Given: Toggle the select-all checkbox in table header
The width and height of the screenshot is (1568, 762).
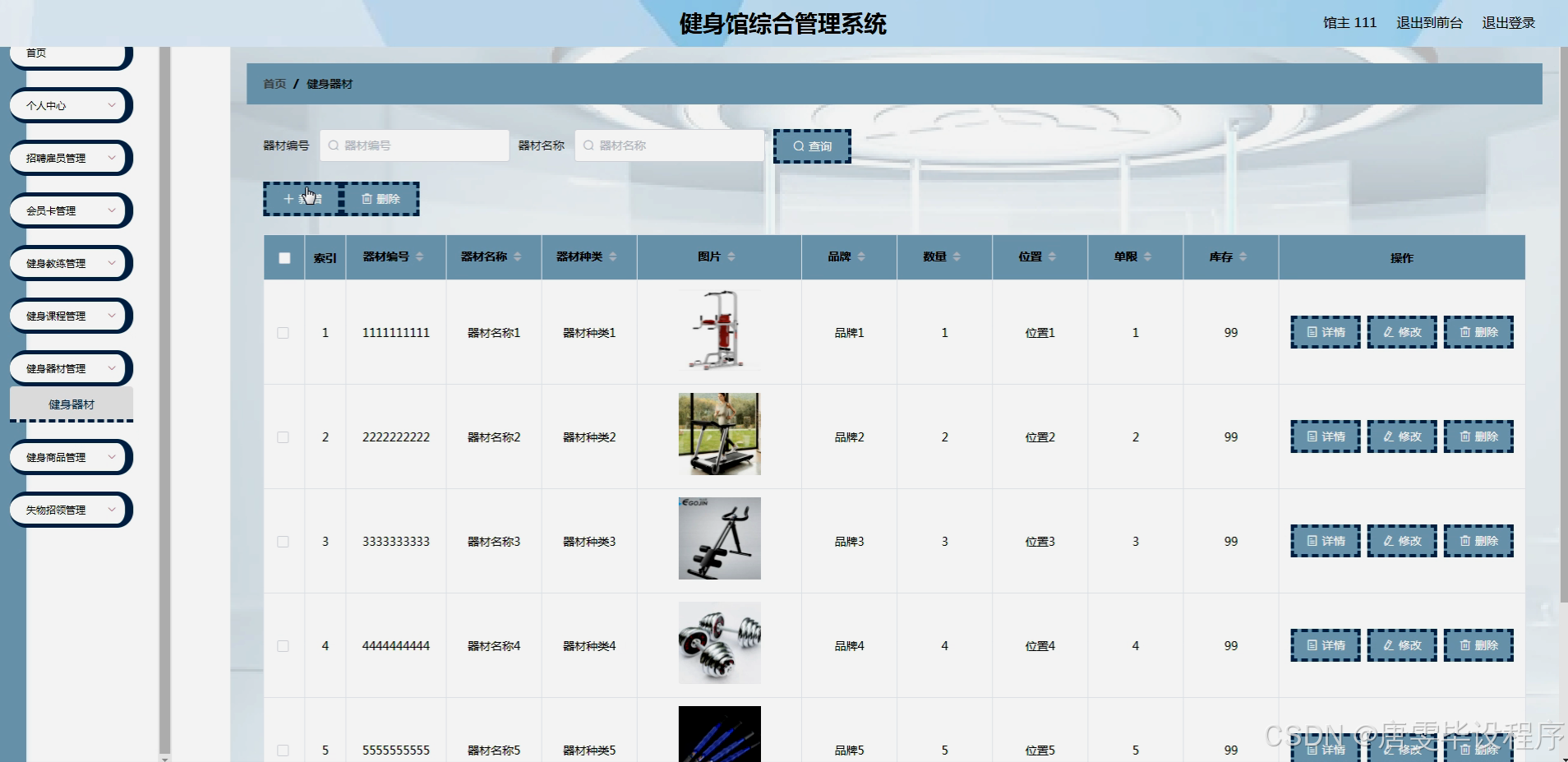Looking at the screenshot, I should point(284,258).
